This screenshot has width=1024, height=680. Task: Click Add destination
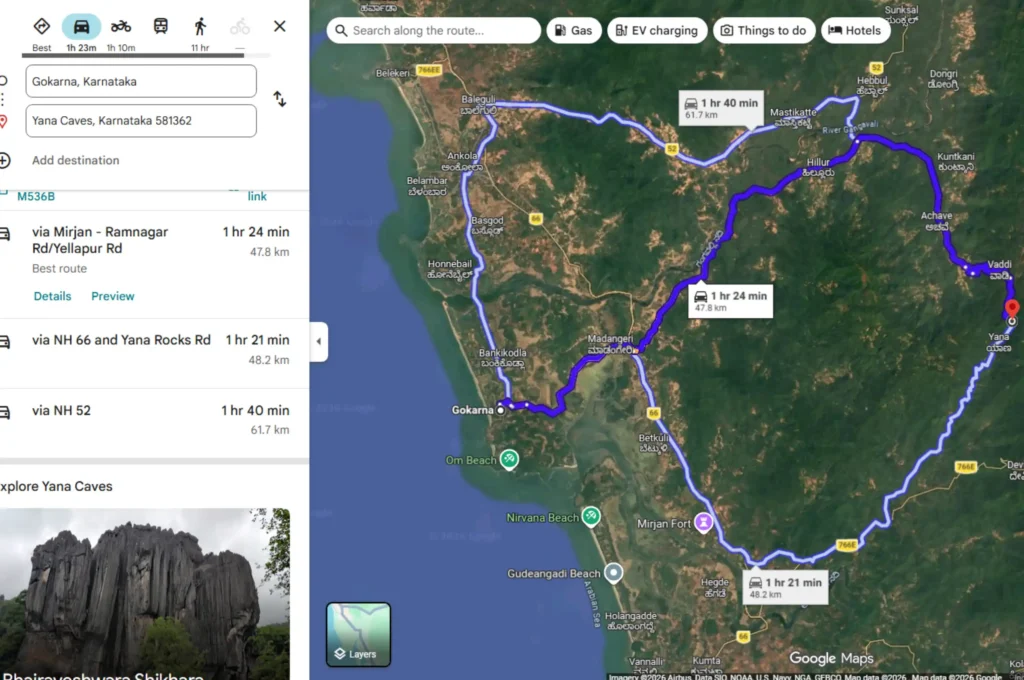(x=75, y=160)
